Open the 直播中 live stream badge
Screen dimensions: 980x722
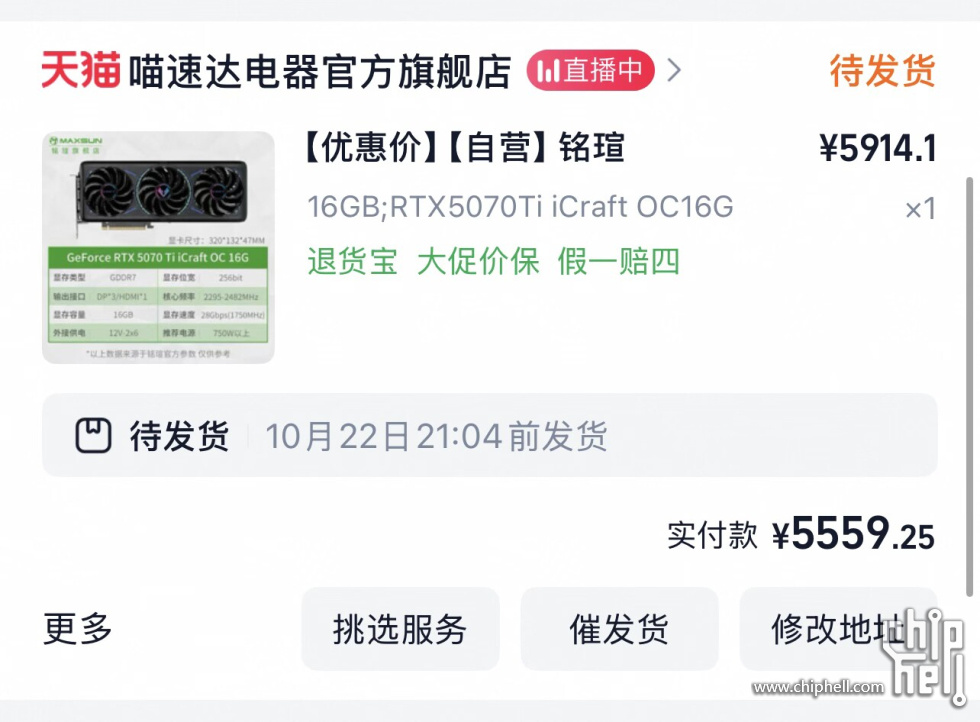tap(590, 71)
